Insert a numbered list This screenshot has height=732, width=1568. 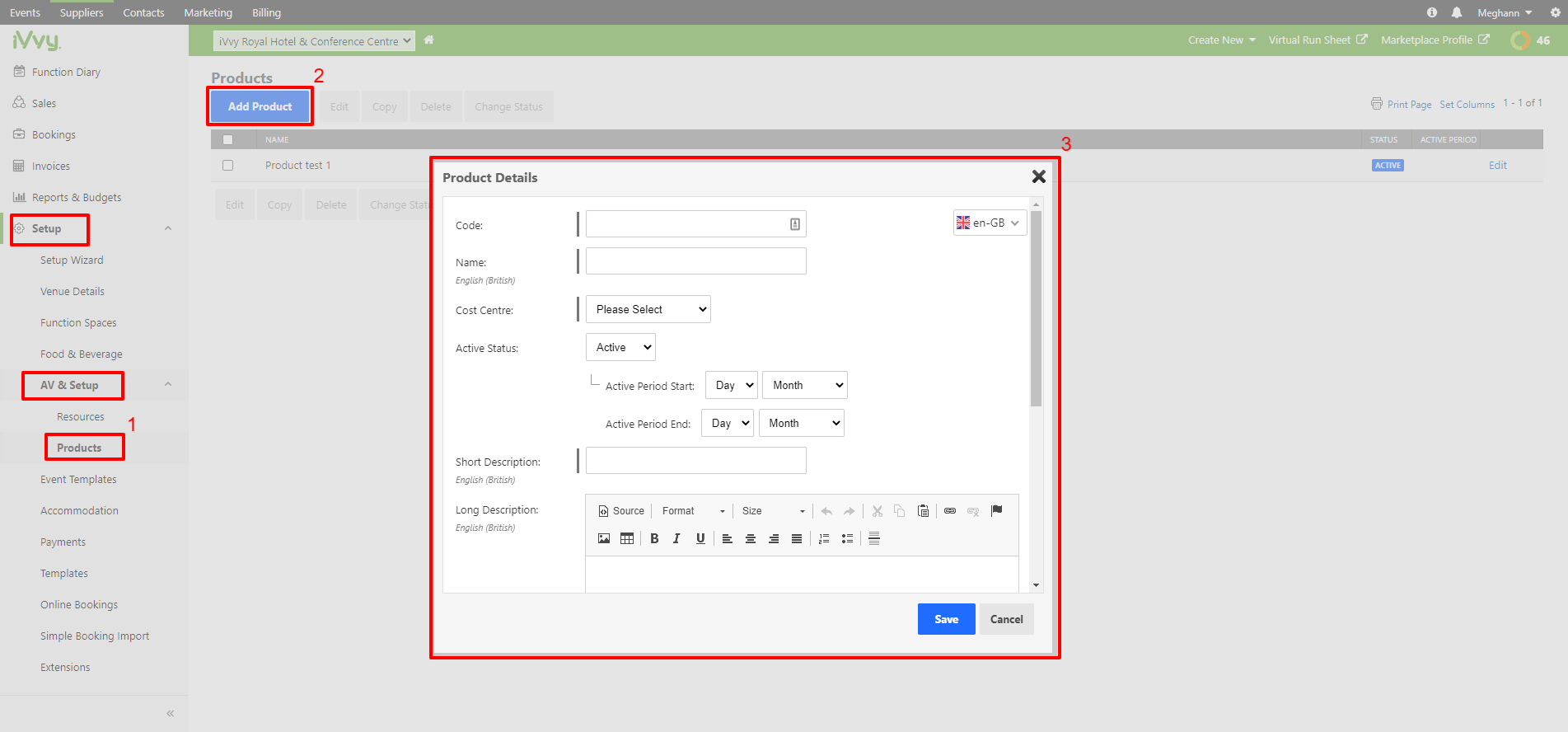[x=824, y=538]
